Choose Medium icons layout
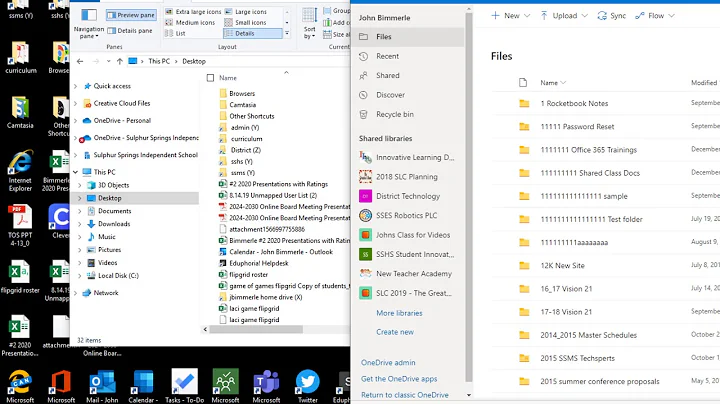720x404 pixels. click(x=190, y=22)
